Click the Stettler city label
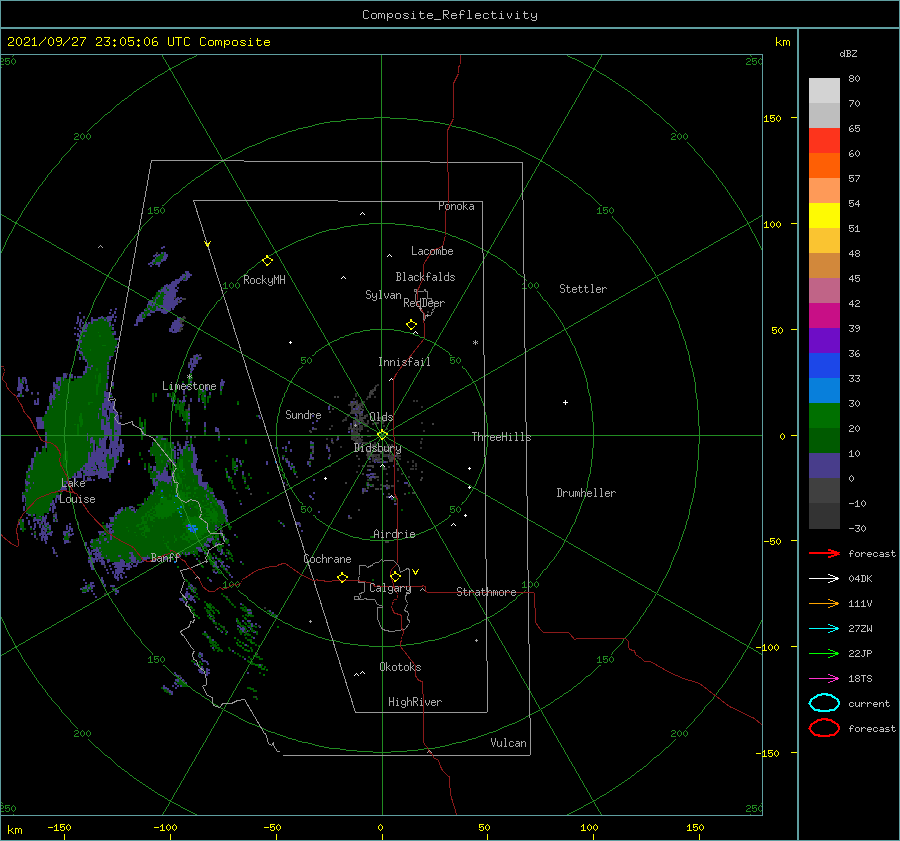900x841 pixels. coord(583,289)
